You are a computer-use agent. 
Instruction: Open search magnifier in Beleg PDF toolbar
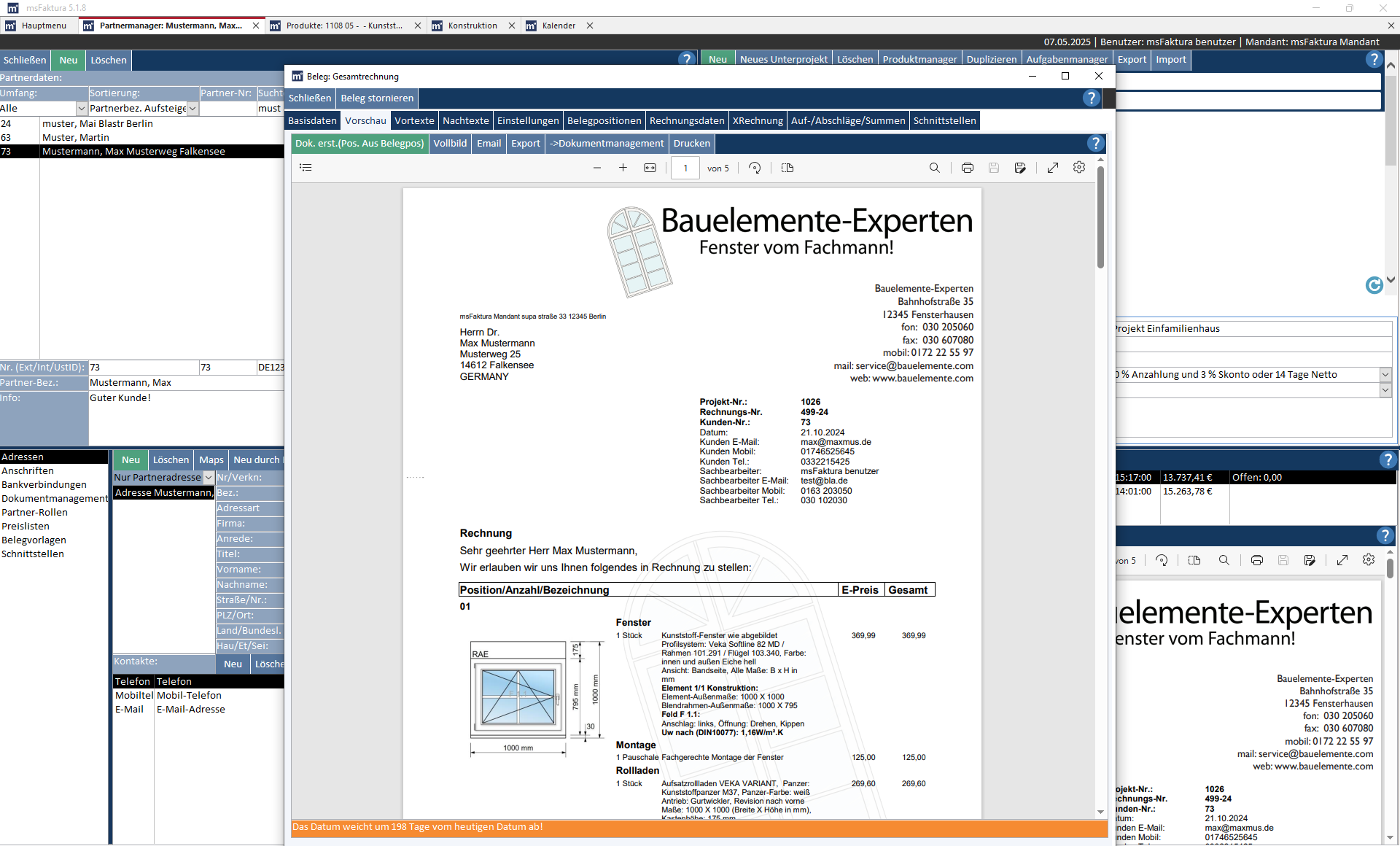click(935, 168)
